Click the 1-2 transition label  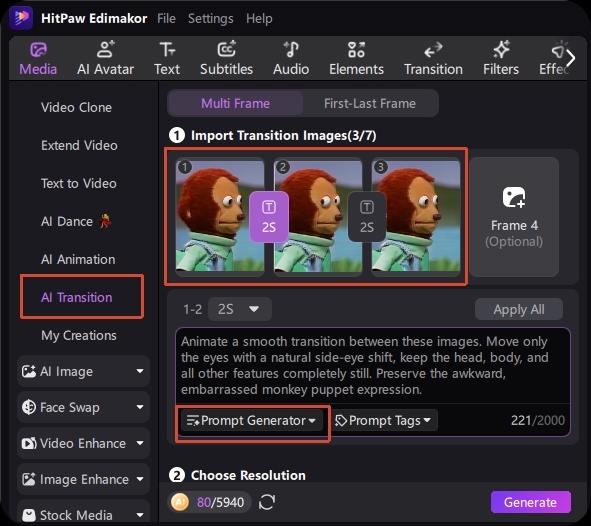[x=192, y=309]
